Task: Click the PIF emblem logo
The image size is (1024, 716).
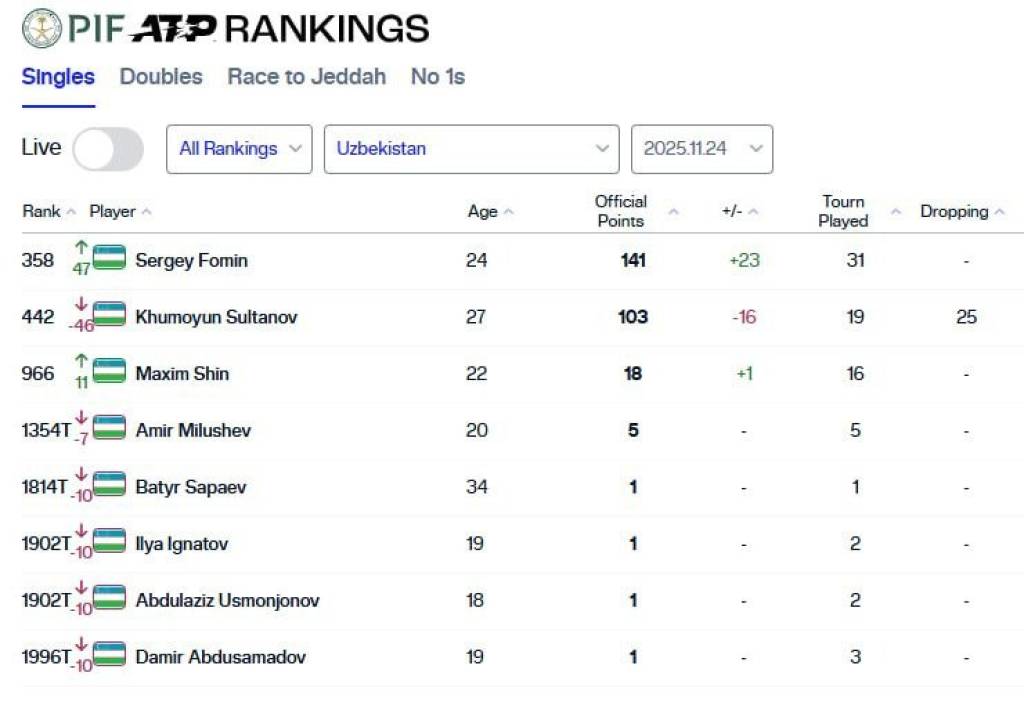Action: click(41, 28)
